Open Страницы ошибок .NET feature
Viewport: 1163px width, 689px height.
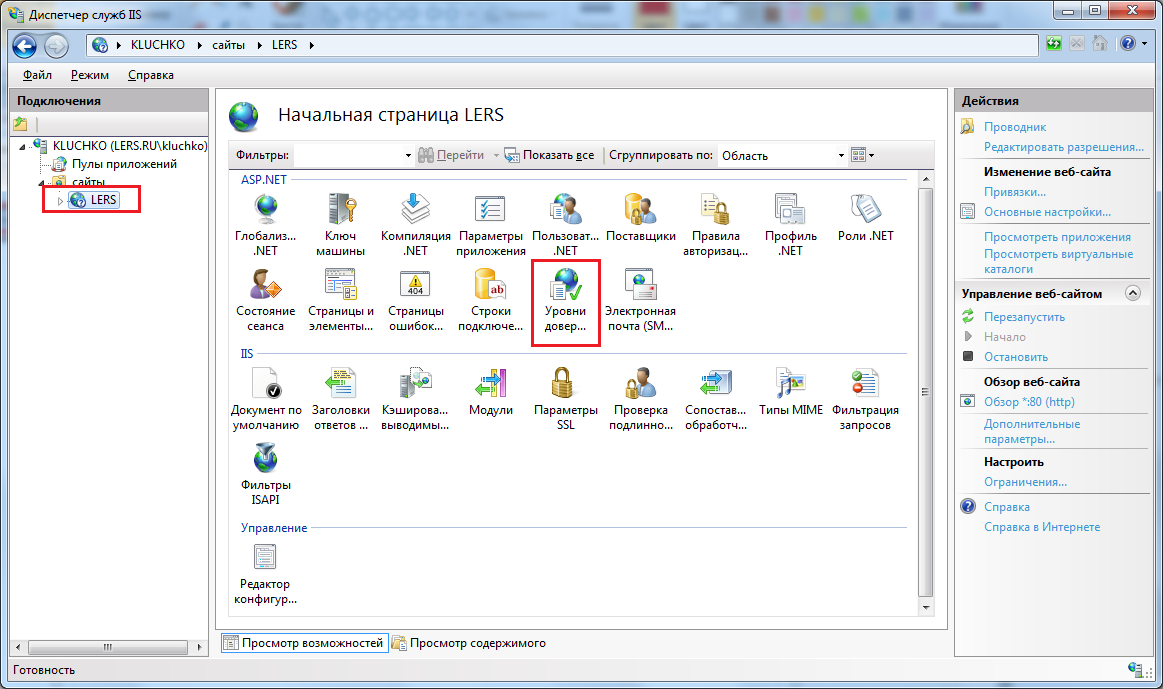click(x=415, y=300)
